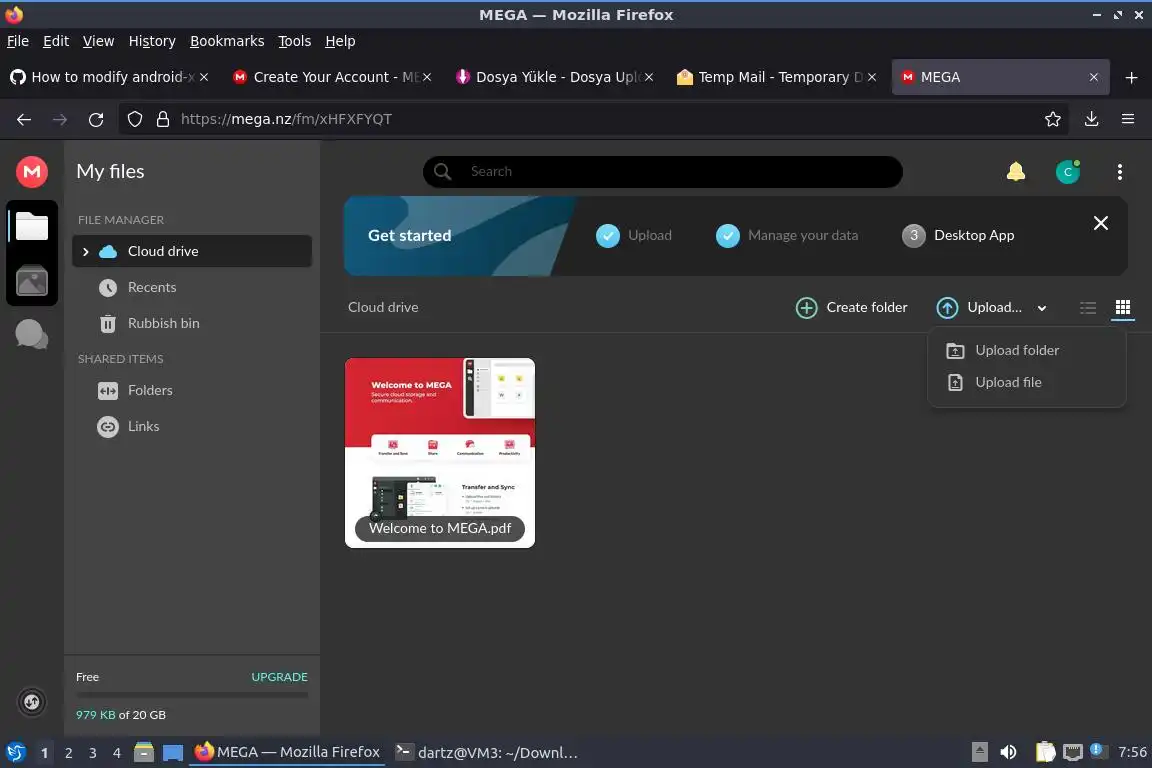Switch to grid thumbnail view
Viewport: 1152px width, 768px height.
1122,307
